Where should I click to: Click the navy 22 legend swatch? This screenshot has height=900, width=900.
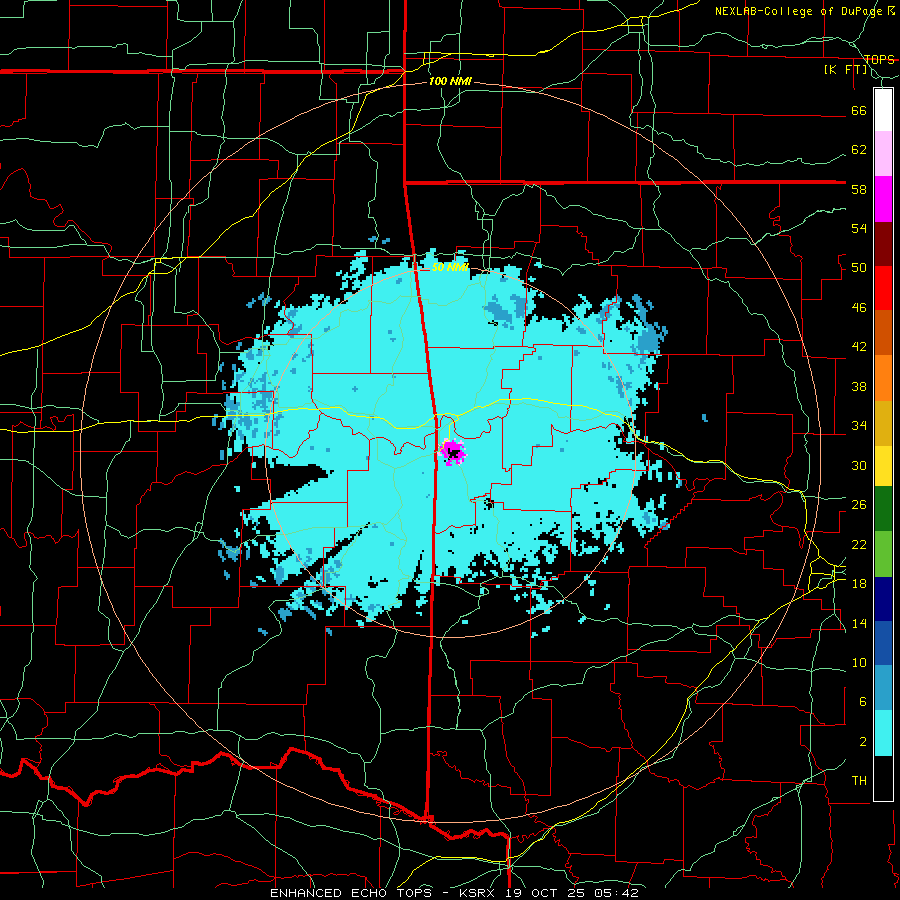pyautogui.click(x=883, y=599)
